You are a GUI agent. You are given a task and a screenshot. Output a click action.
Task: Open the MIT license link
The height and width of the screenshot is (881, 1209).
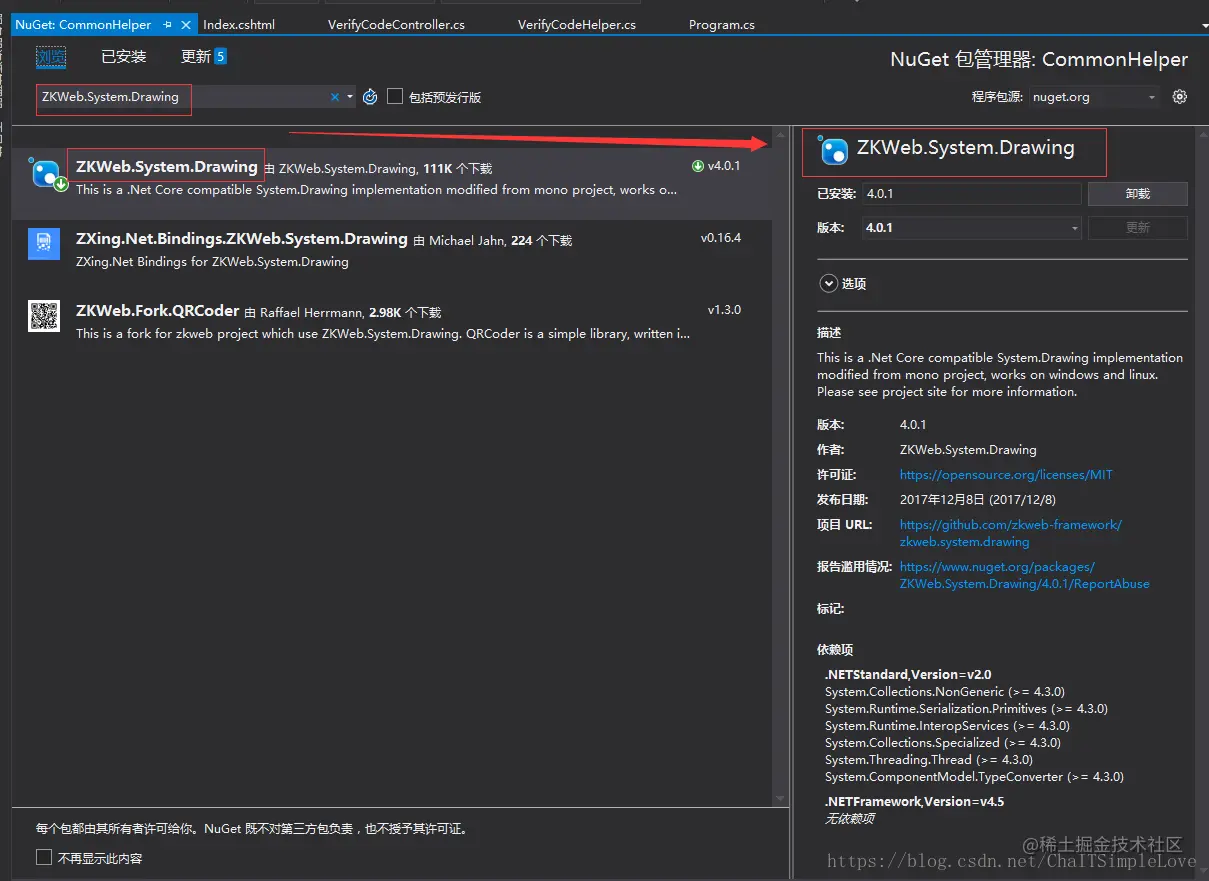coord(1006,475)
